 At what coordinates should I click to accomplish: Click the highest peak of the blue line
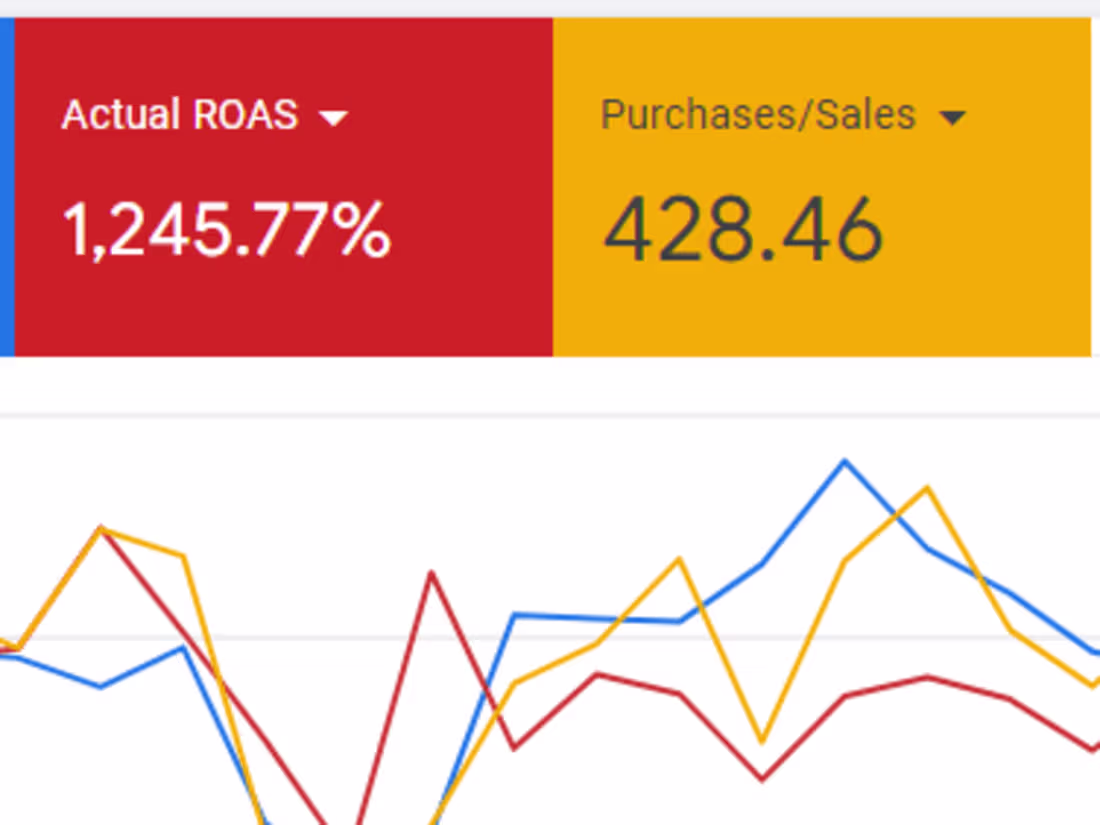(x=845, y=460)
